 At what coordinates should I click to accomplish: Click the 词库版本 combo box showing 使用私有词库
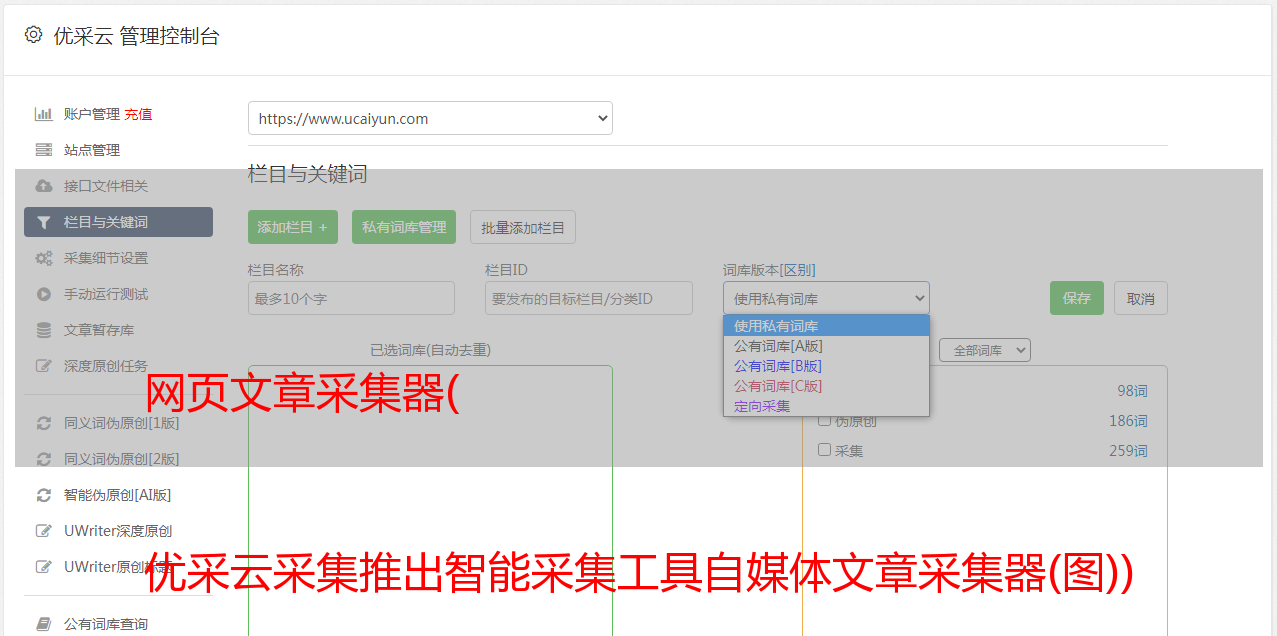[826, 298]
